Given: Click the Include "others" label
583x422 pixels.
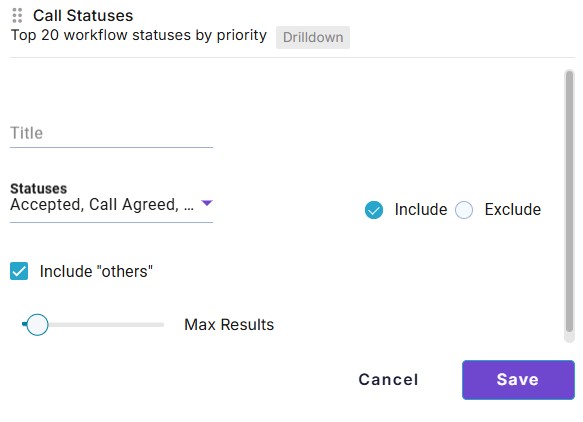Looking at the screenshot, I should pos(96,271).
